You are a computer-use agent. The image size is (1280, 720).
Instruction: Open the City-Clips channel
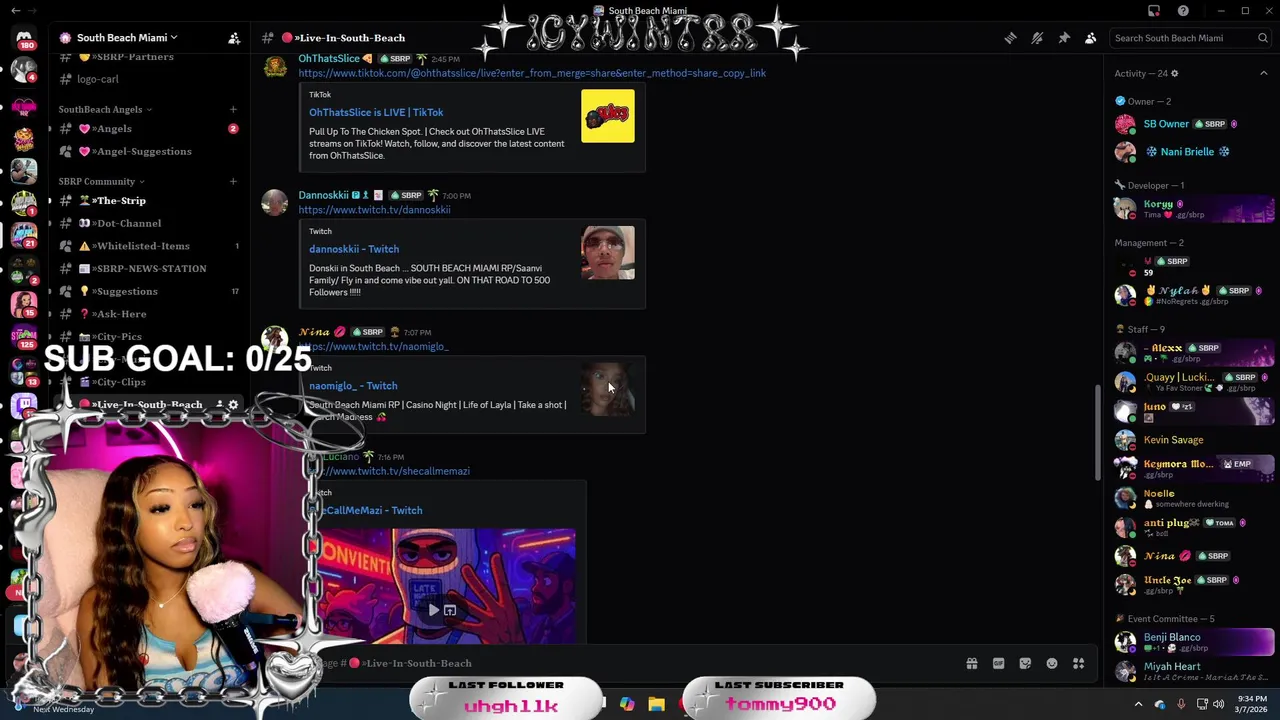pyautogui.click(x=148, y=382)
